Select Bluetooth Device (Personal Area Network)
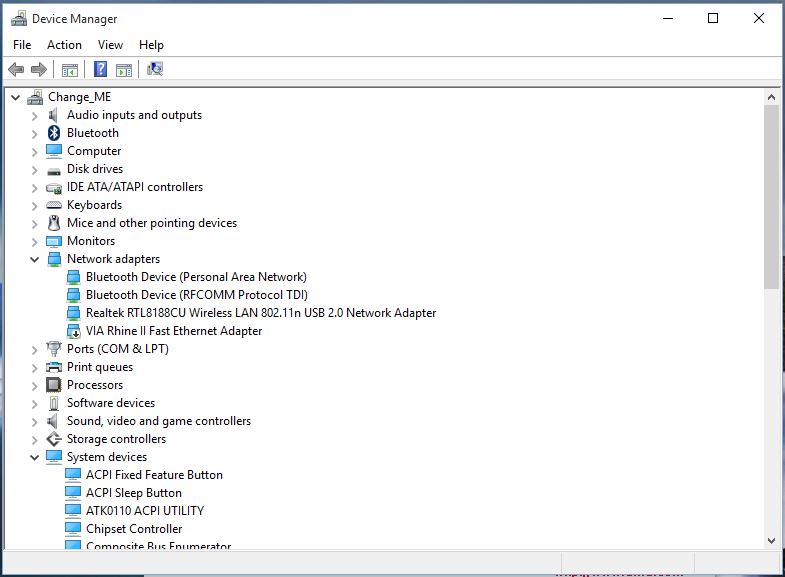Image resolution: width=785 pixels, height=577 pixels. click(196, 277)
